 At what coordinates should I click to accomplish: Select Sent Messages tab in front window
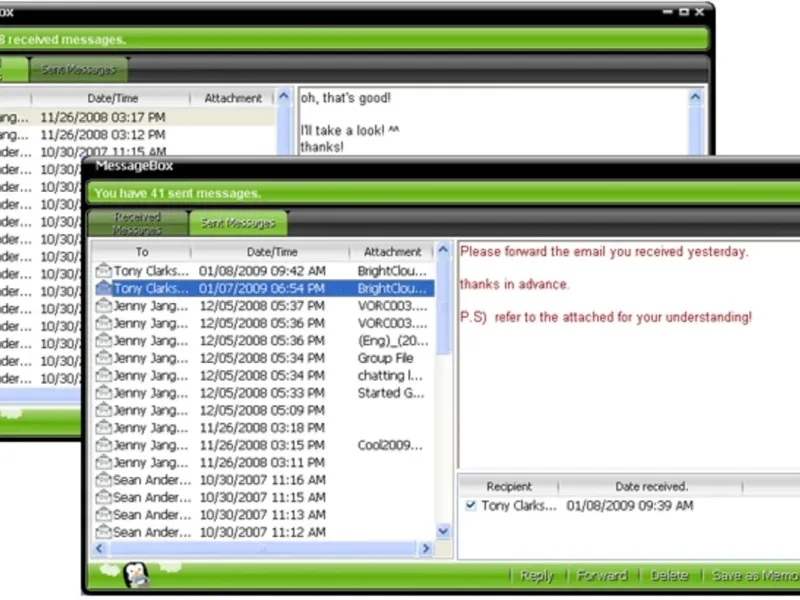(x=238, y=223)
